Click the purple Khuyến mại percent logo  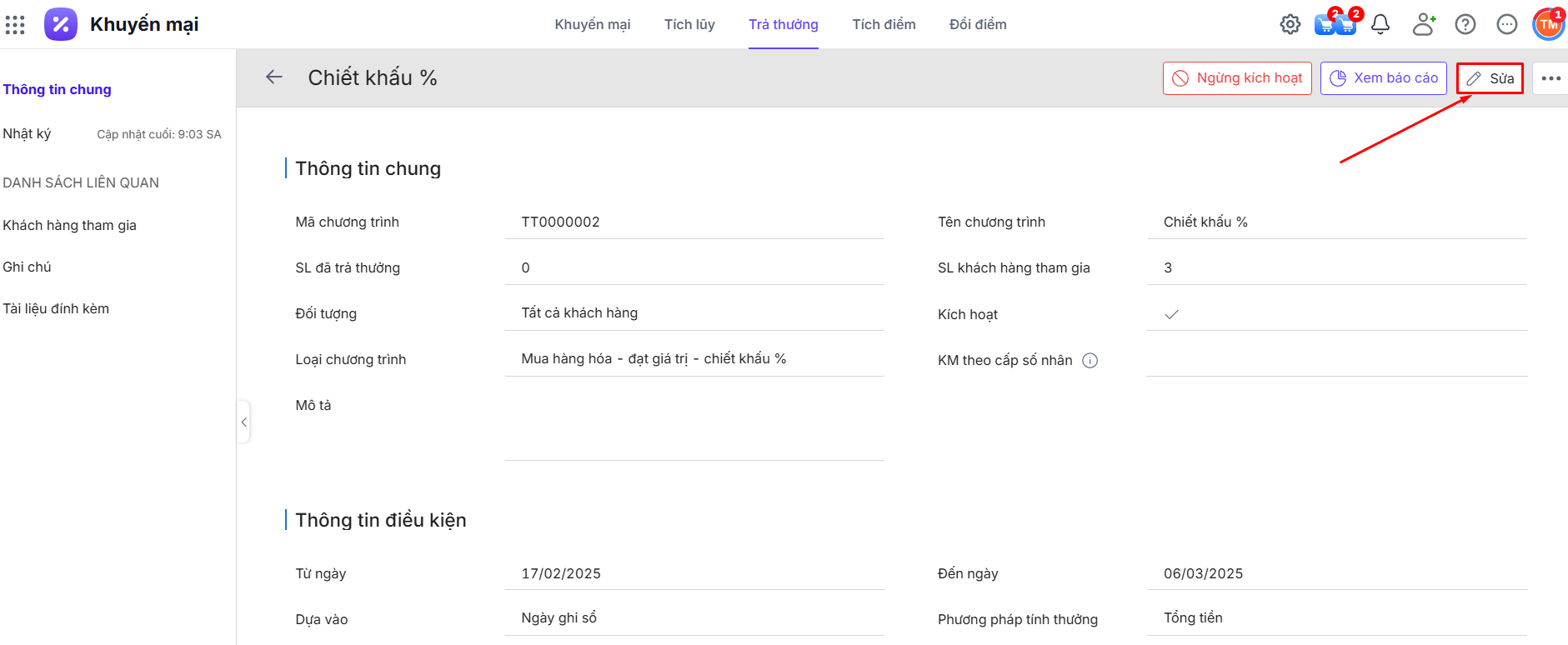pos(61,24)
